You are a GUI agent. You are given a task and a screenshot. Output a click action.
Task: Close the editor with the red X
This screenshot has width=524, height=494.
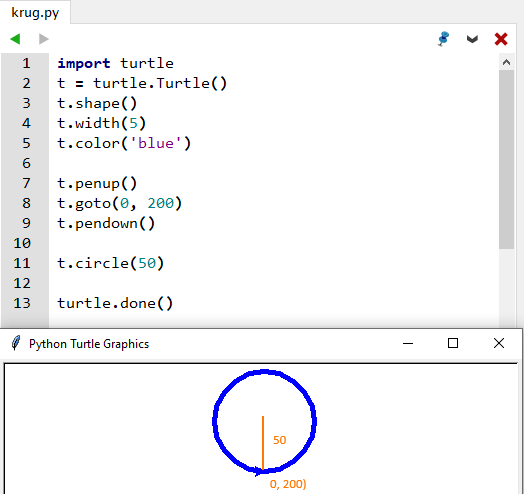[501, 39]
